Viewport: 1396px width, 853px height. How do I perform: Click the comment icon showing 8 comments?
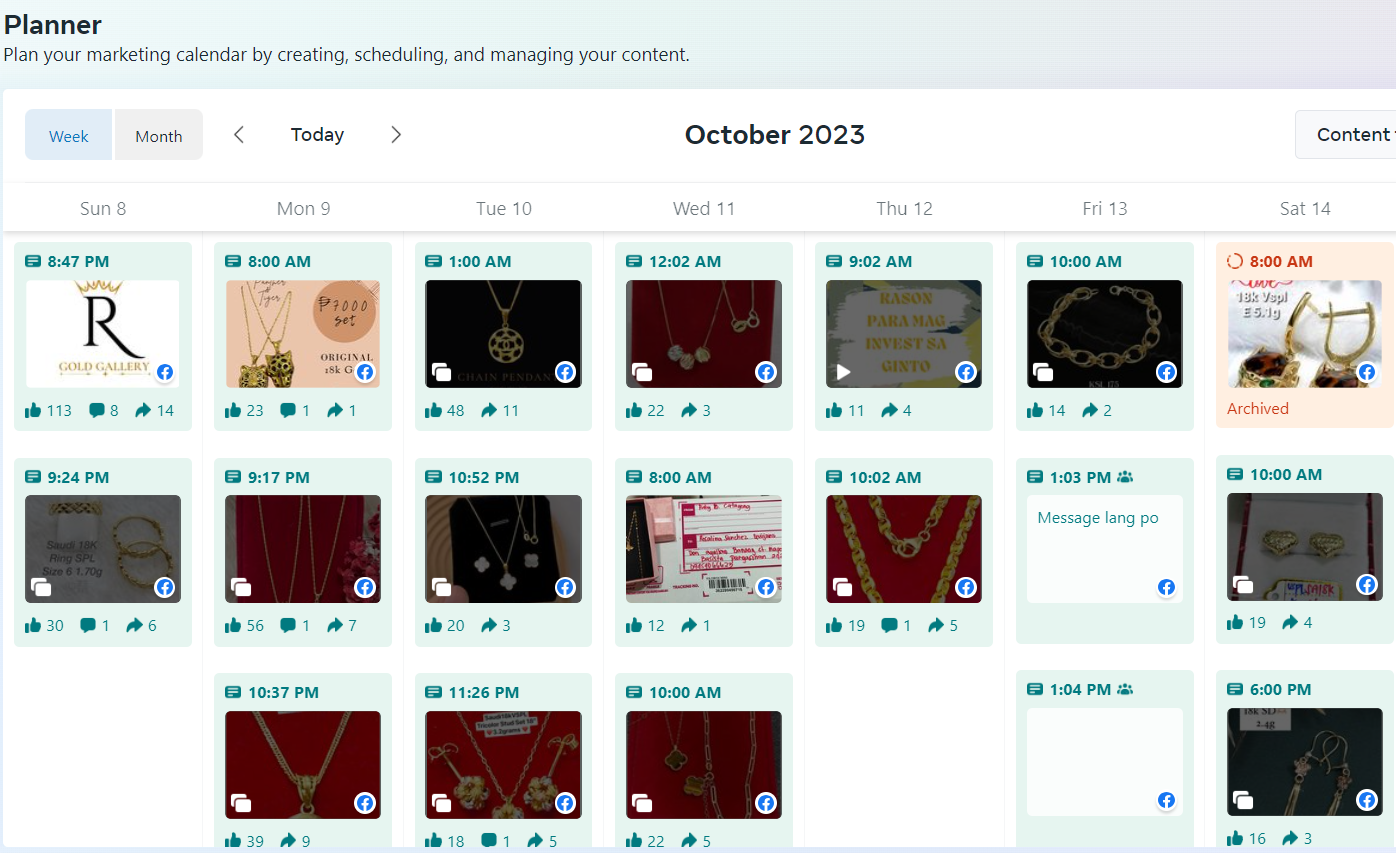(x=97, y=410)
